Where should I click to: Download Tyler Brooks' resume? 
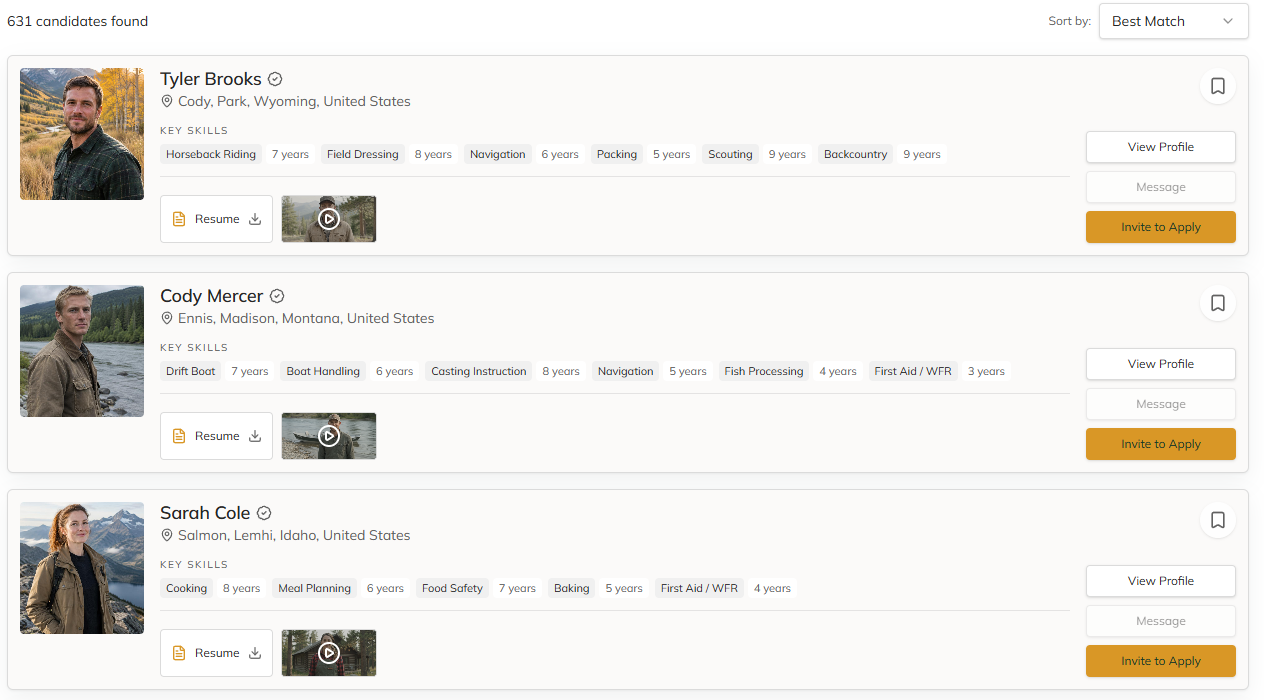point(216,219)
